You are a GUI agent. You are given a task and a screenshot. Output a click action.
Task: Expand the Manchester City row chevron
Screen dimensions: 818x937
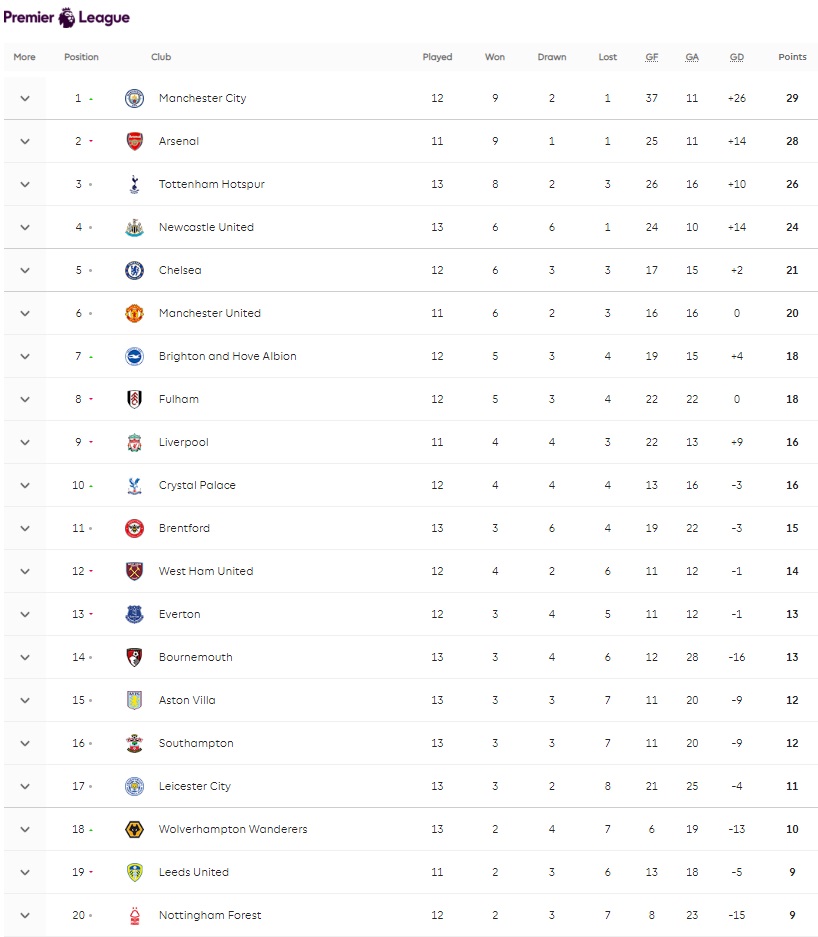[x=24, y=98]
